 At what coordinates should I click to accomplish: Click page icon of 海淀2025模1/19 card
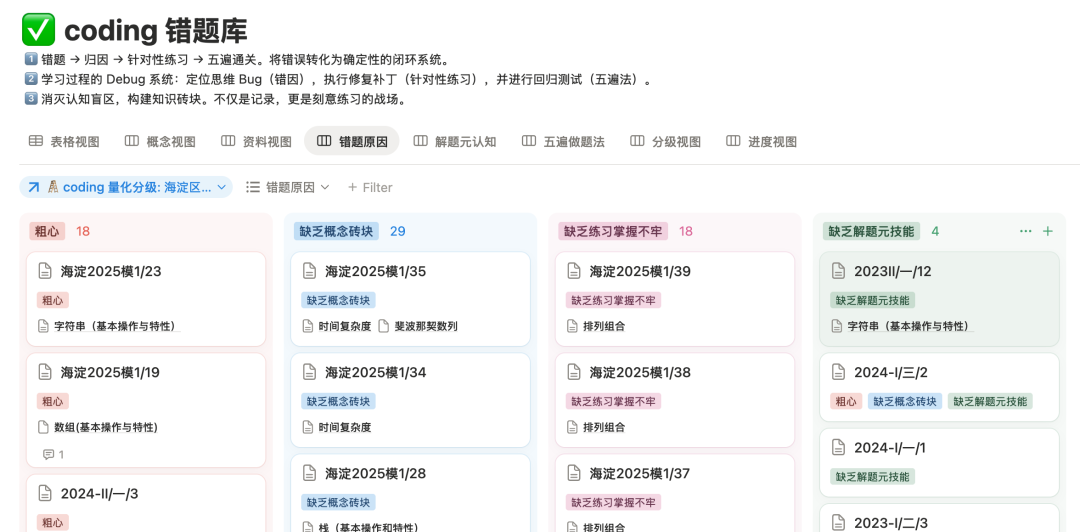45,372
